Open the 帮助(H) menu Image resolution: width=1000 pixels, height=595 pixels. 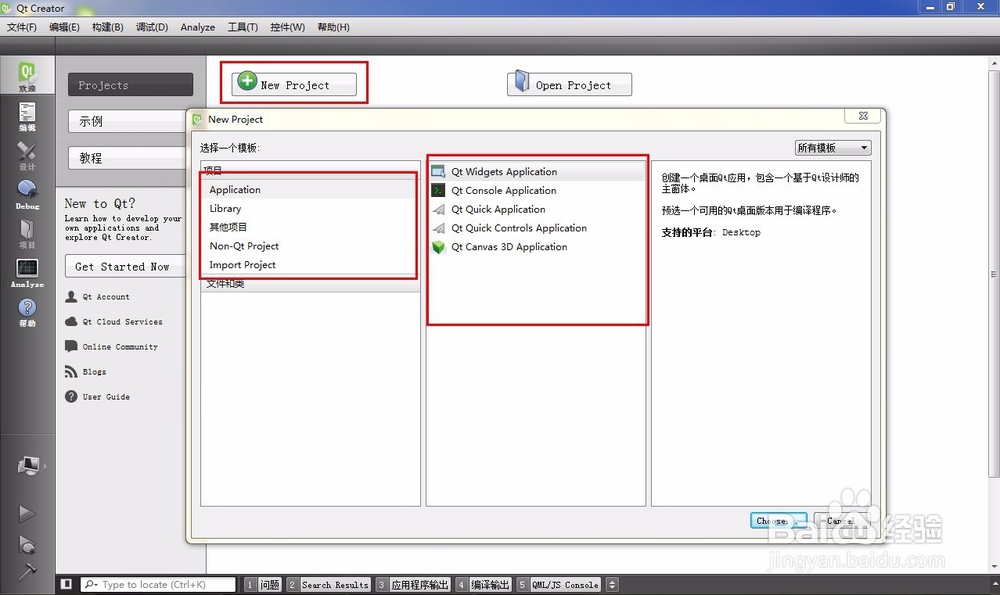click(334, 27)
